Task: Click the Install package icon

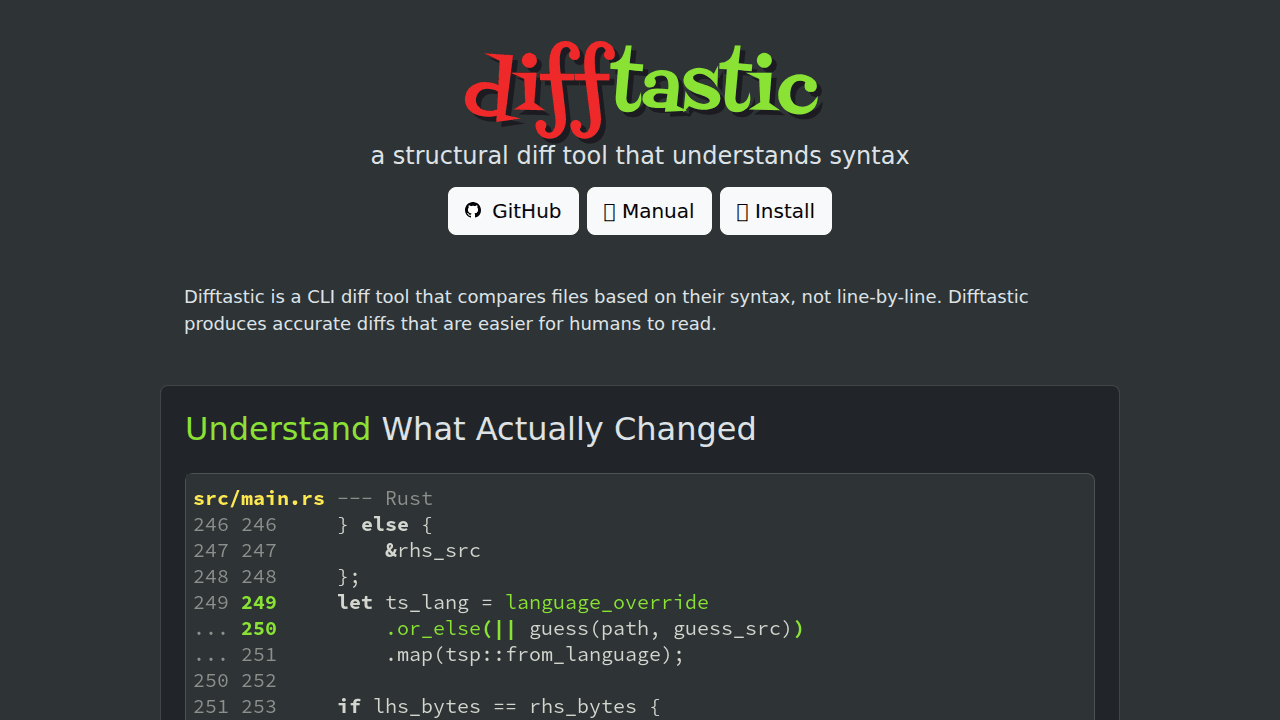Action: click(741, 210)
